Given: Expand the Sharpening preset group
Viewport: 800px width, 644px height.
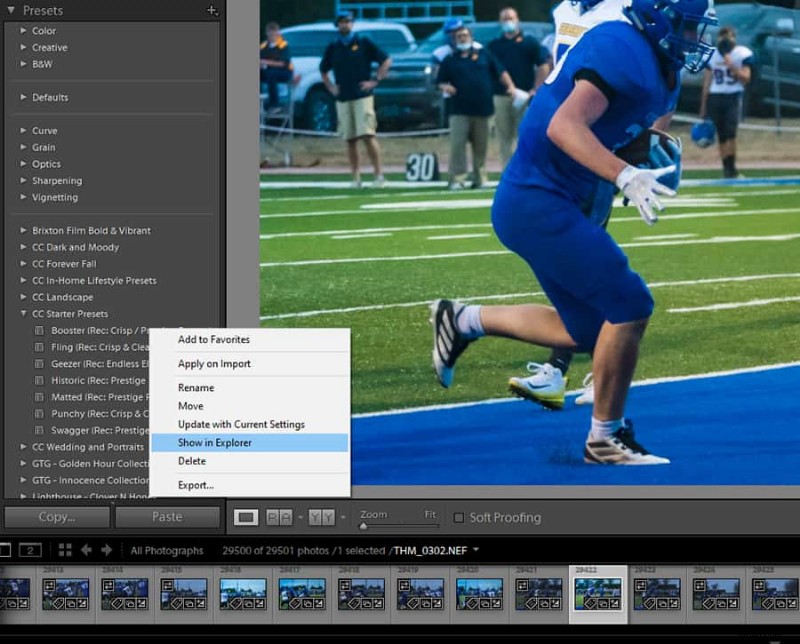Looking at the screenshot, I should [x=23, y=181].
